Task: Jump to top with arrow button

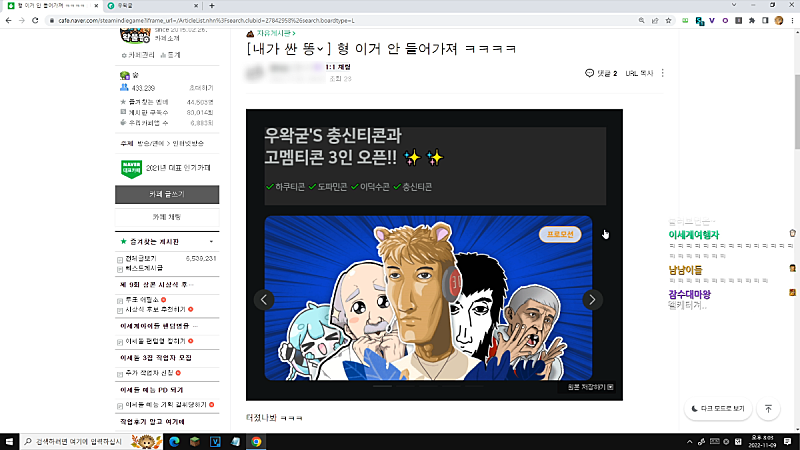Action: pos(768,409)
